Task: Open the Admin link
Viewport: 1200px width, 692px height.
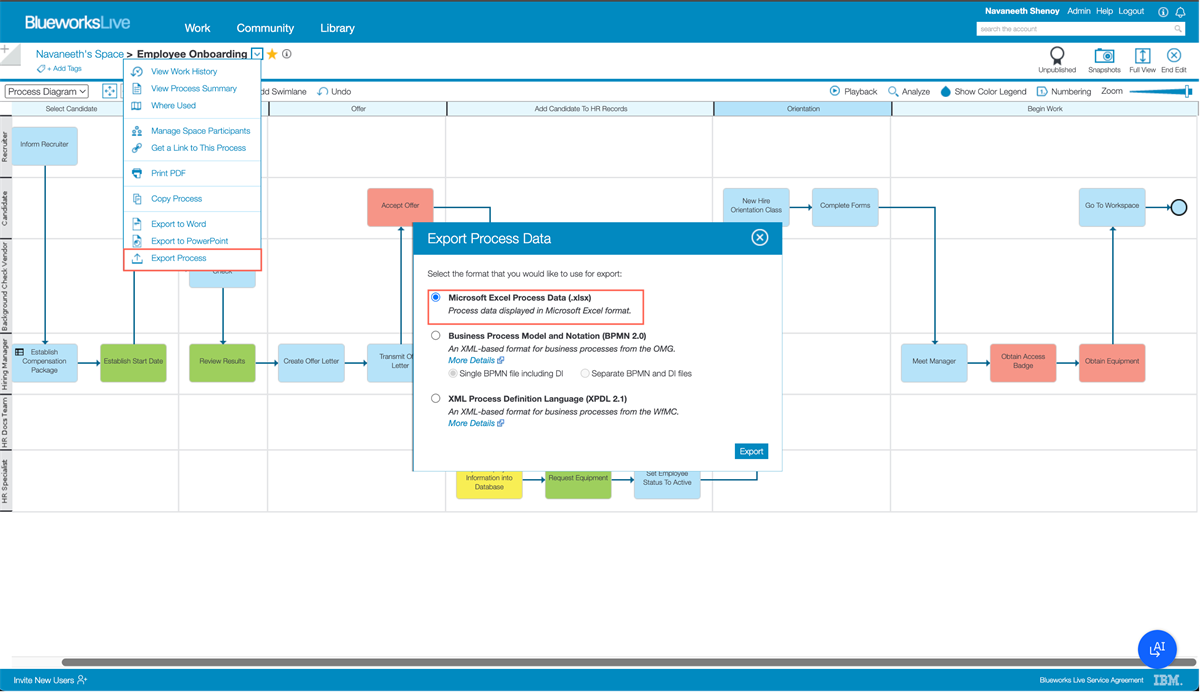Action: (x=1079, y=11)
